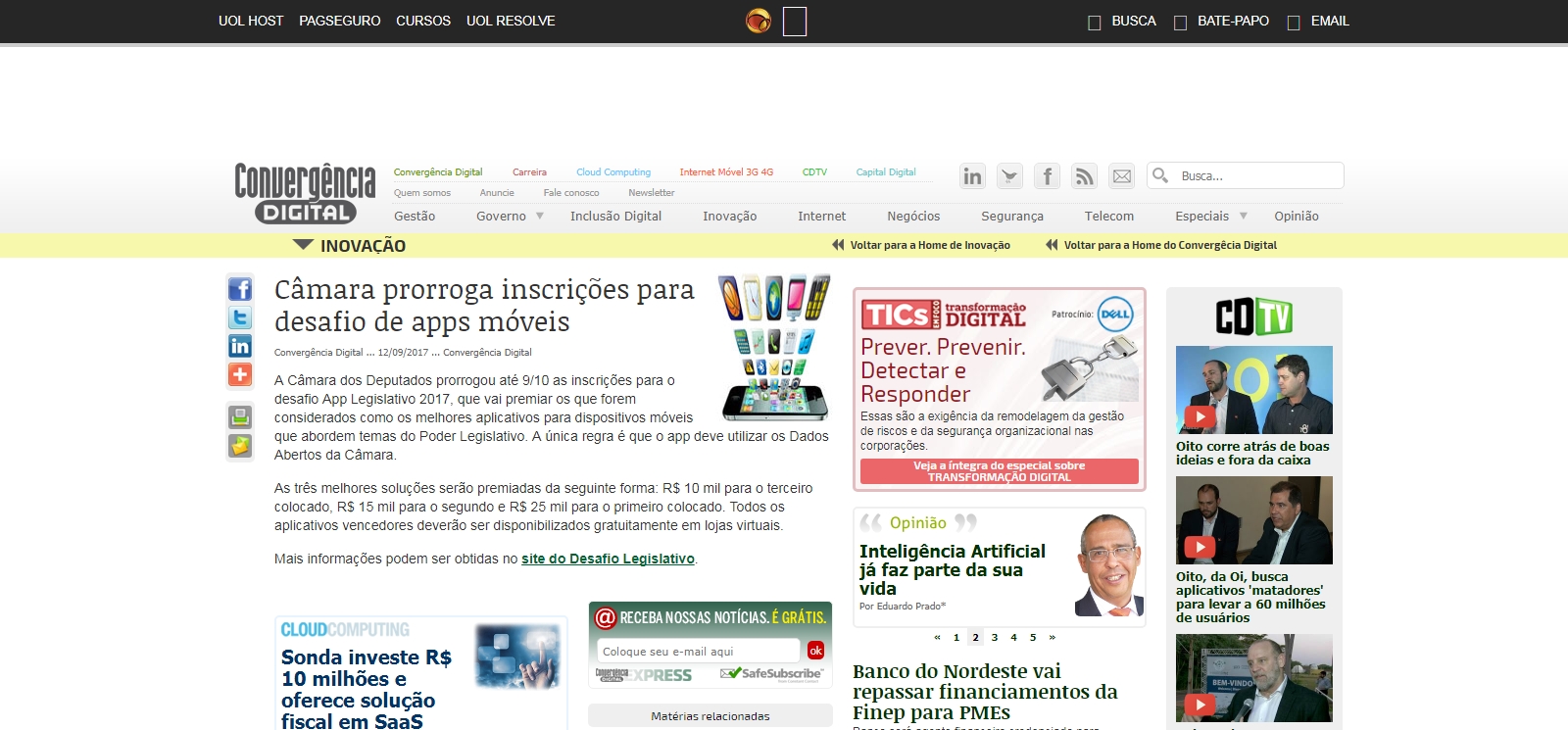The height and width of the screenshot is (730, 1568).
Task: Open 'Inteligência Artificial já faz parte' opinion
Action: coord(952,569)
